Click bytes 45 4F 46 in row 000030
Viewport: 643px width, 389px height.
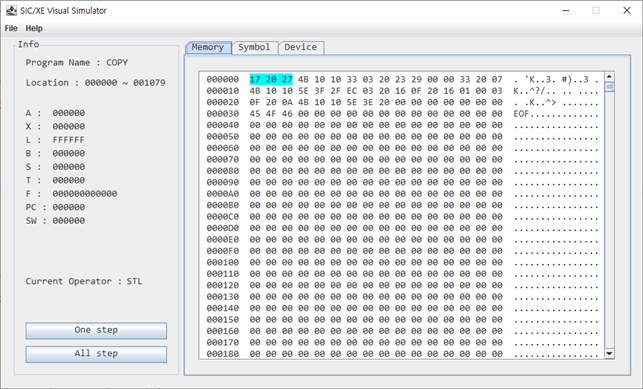[x=271, y=114]
